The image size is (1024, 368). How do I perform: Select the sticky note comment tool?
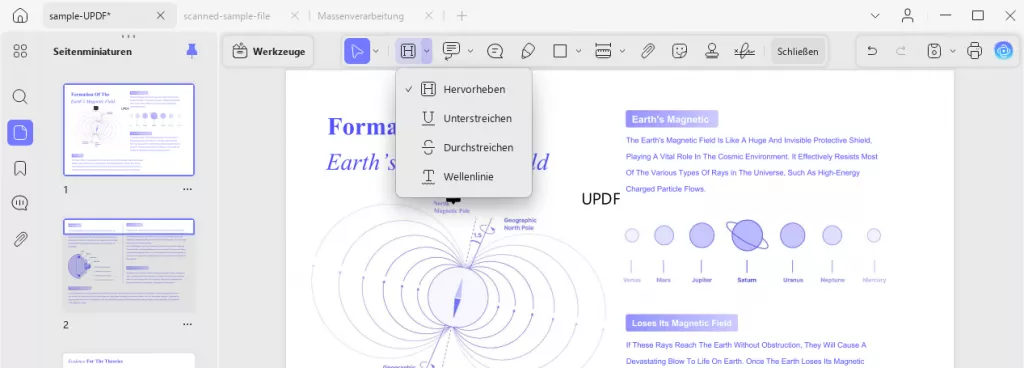[495, 51]
